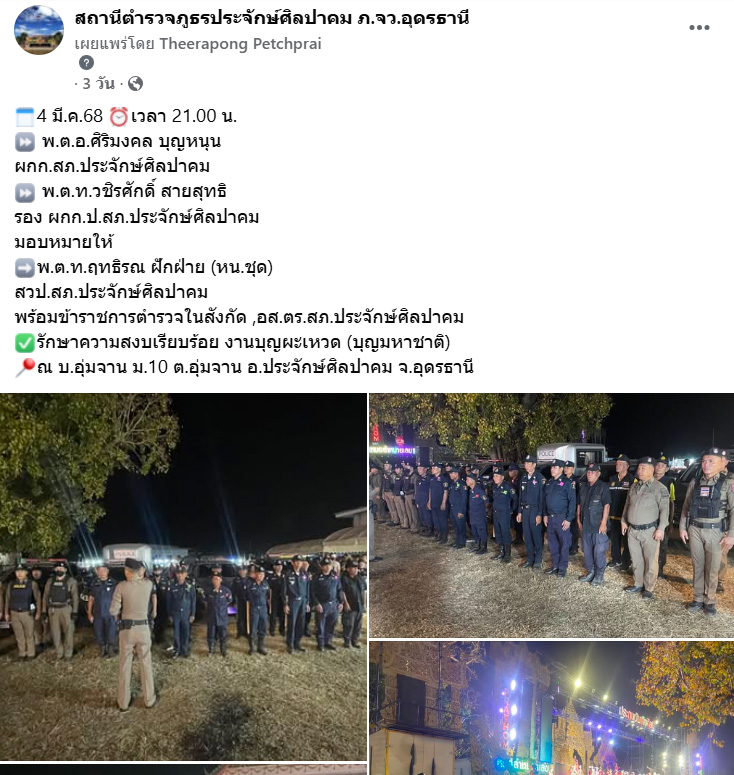Click the green checkmark emoji before รักษาความสงบเรียบร้อย
Screen dimensions: 734x775
pyautogui.click(x=25, y=344)
